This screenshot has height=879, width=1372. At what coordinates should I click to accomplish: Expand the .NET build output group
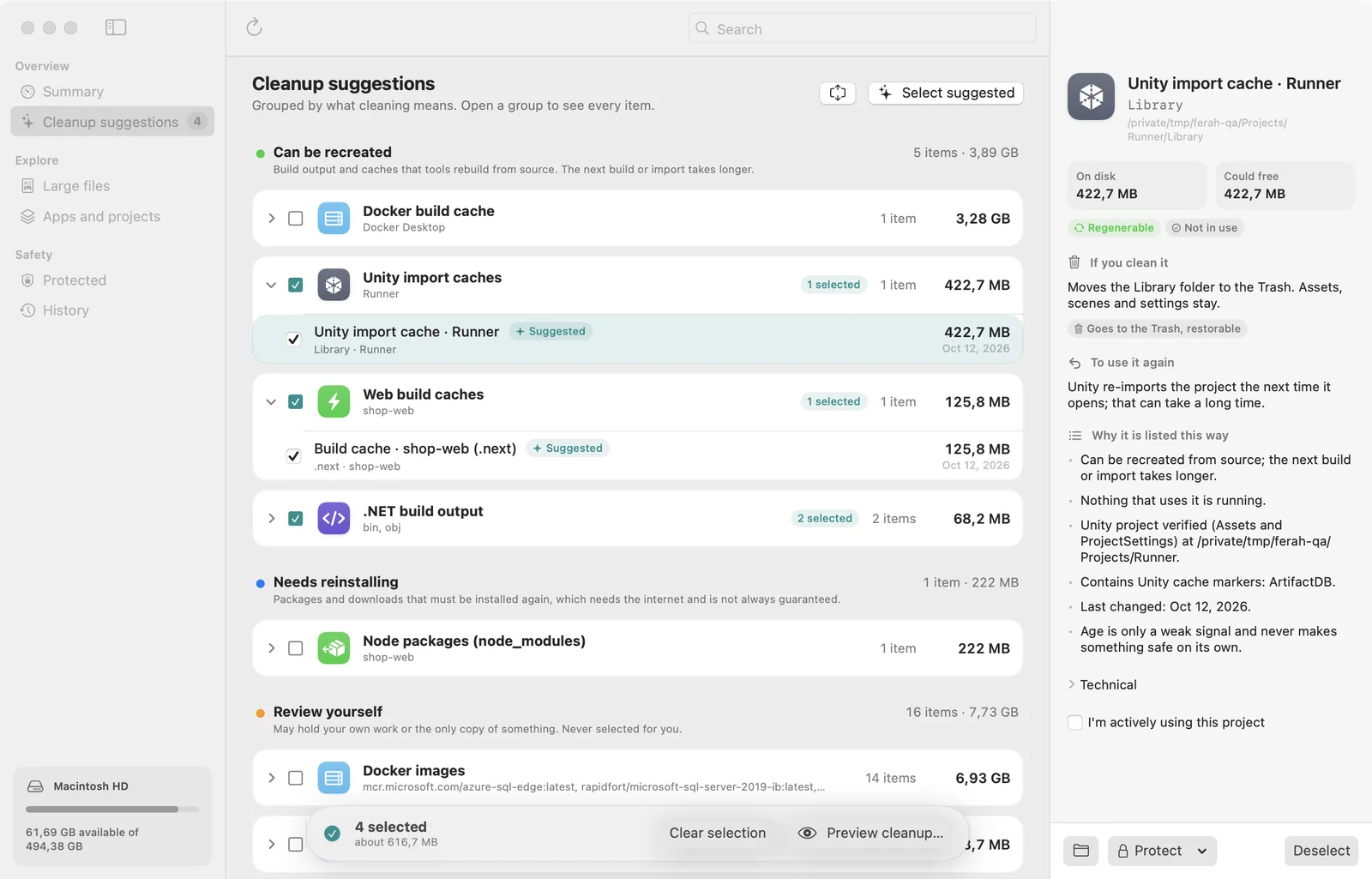point(272,518)
